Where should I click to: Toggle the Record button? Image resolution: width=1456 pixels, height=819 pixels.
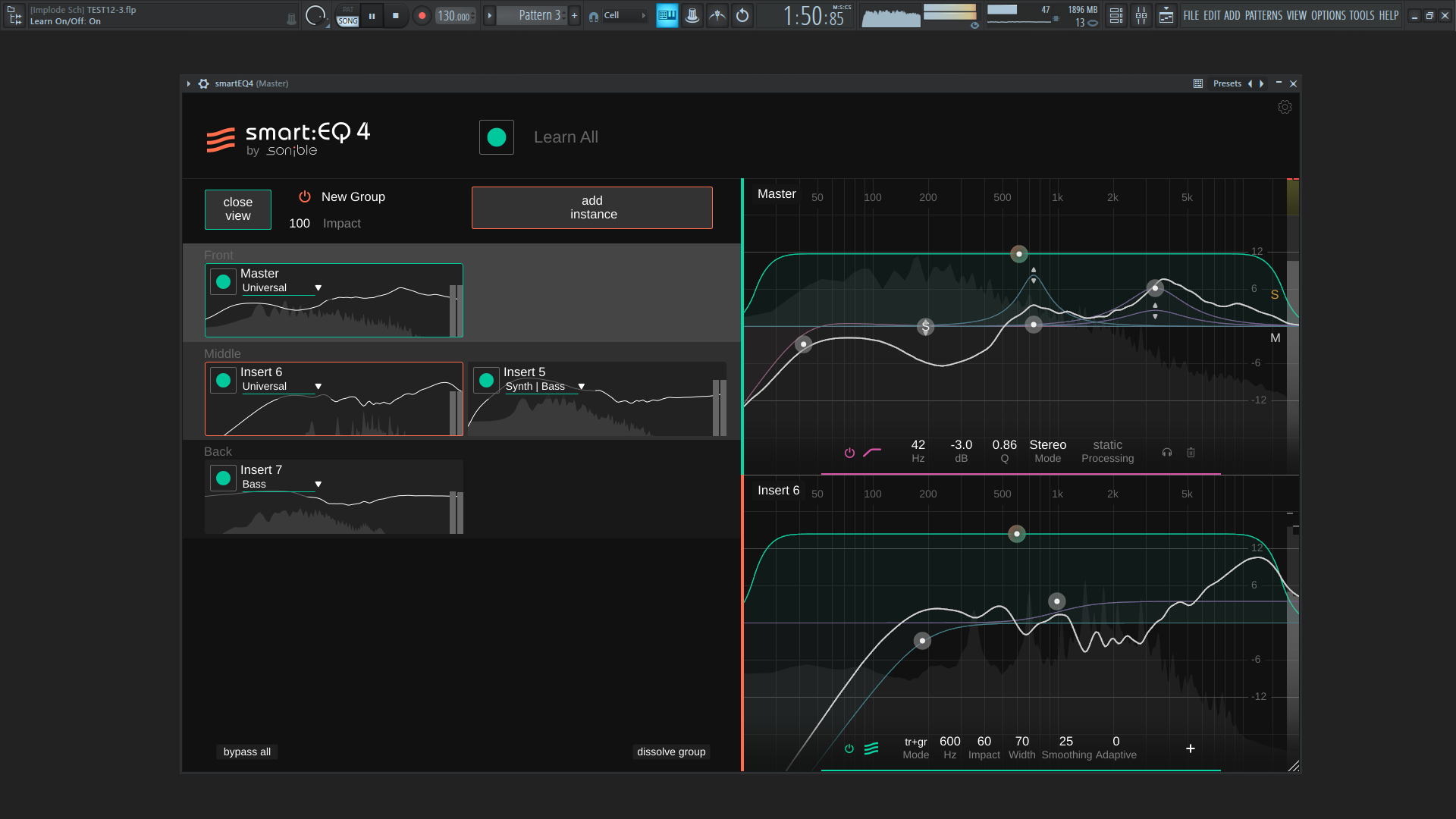pyautogui.click(x=422, y=15)
